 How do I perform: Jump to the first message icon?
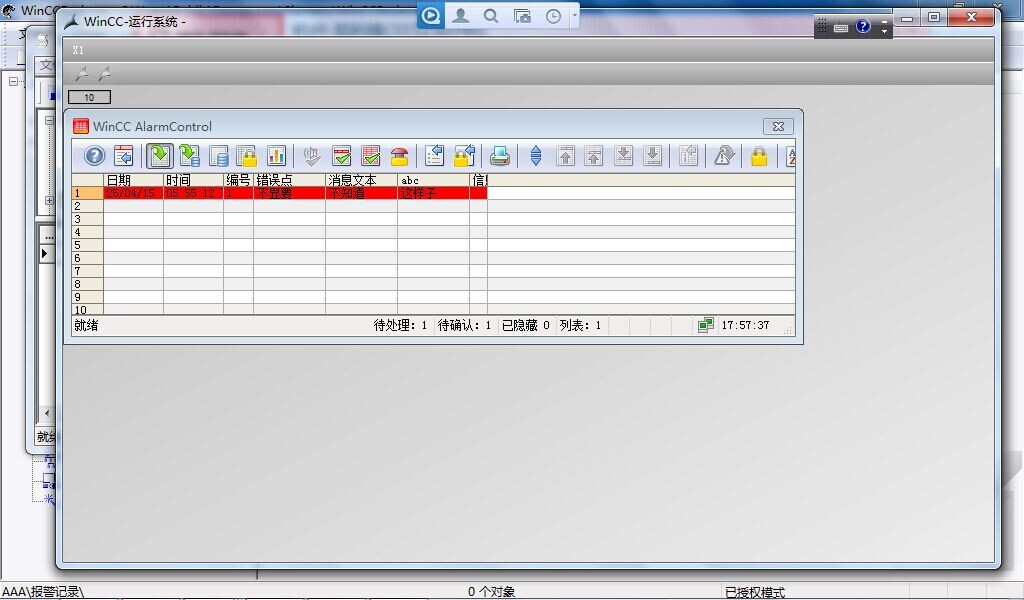point(566,156)
